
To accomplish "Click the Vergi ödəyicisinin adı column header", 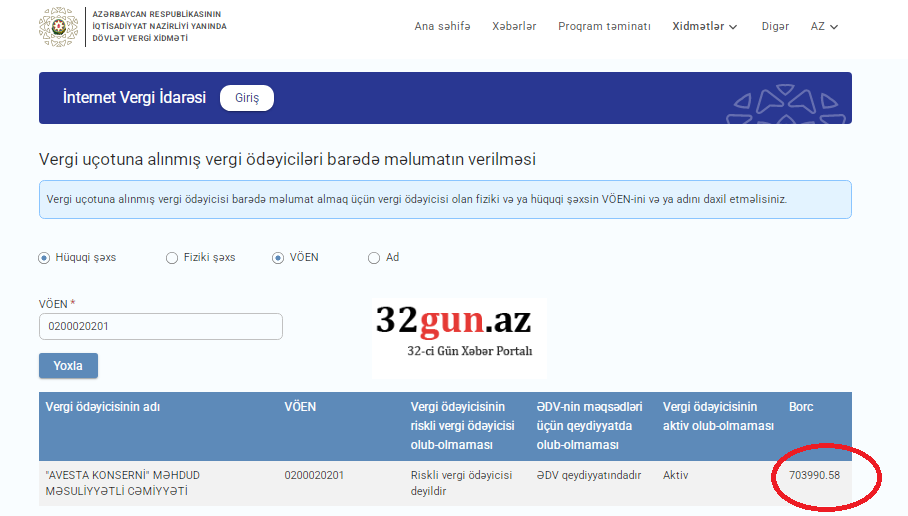I will tap(102, 407).
